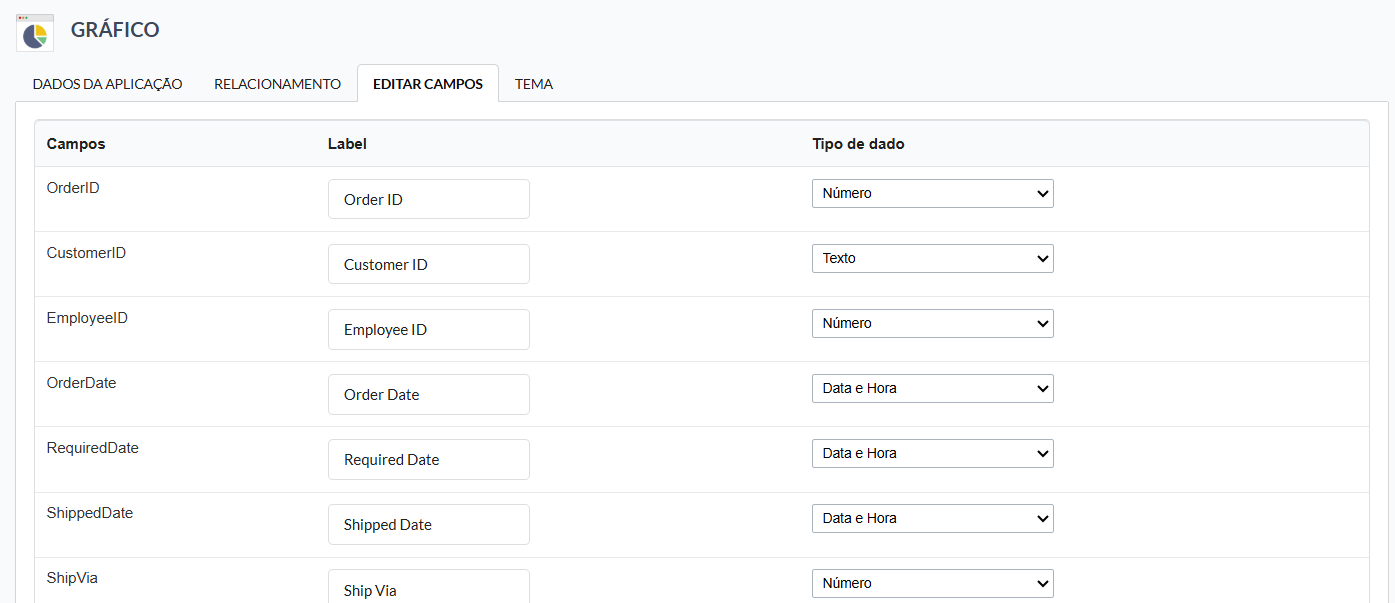This screenshot has width=1395, height=603.
Task: Click the Label column header
Action: click(347, 144)
